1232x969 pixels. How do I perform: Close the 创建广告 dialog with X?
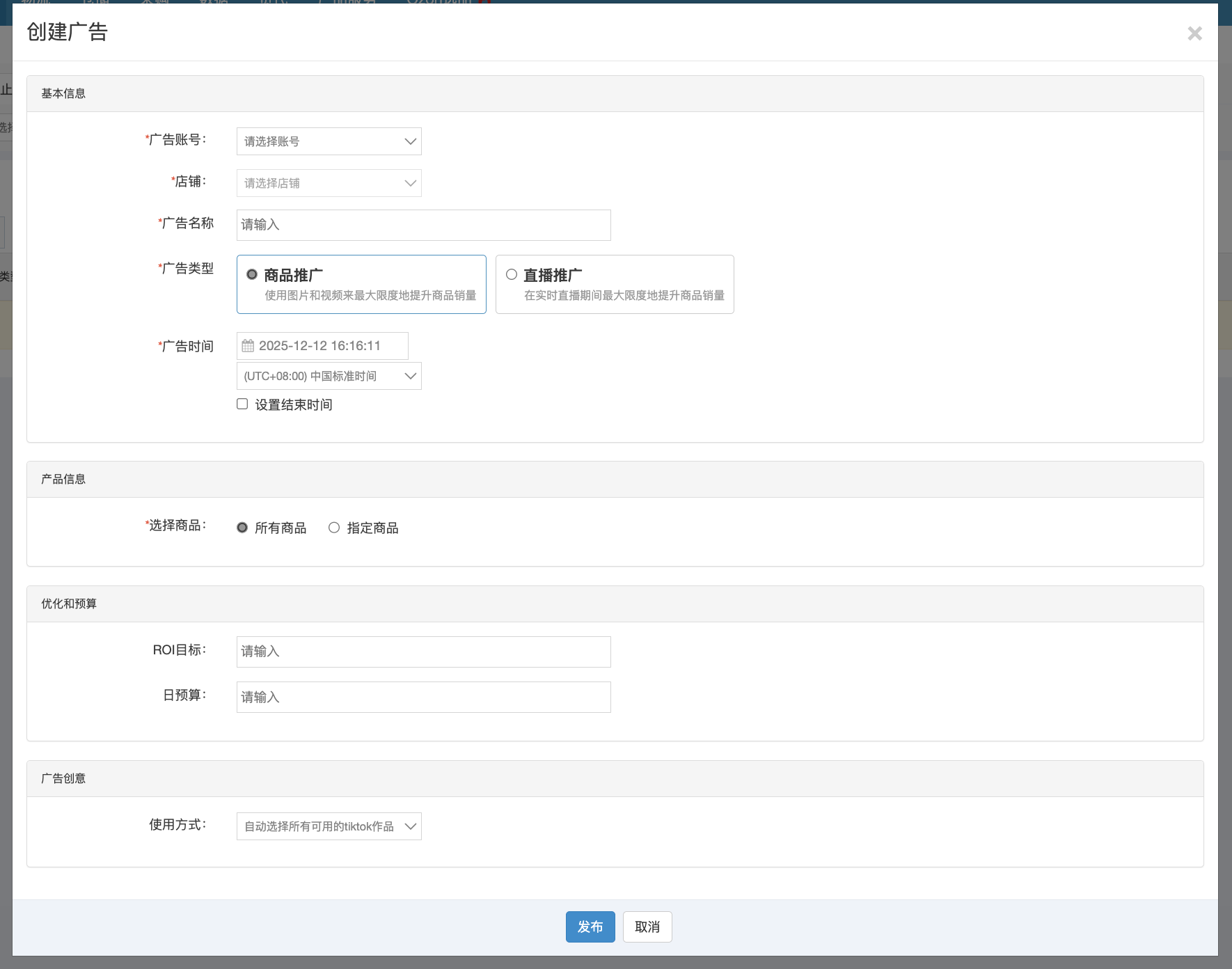click(1194, 33)
